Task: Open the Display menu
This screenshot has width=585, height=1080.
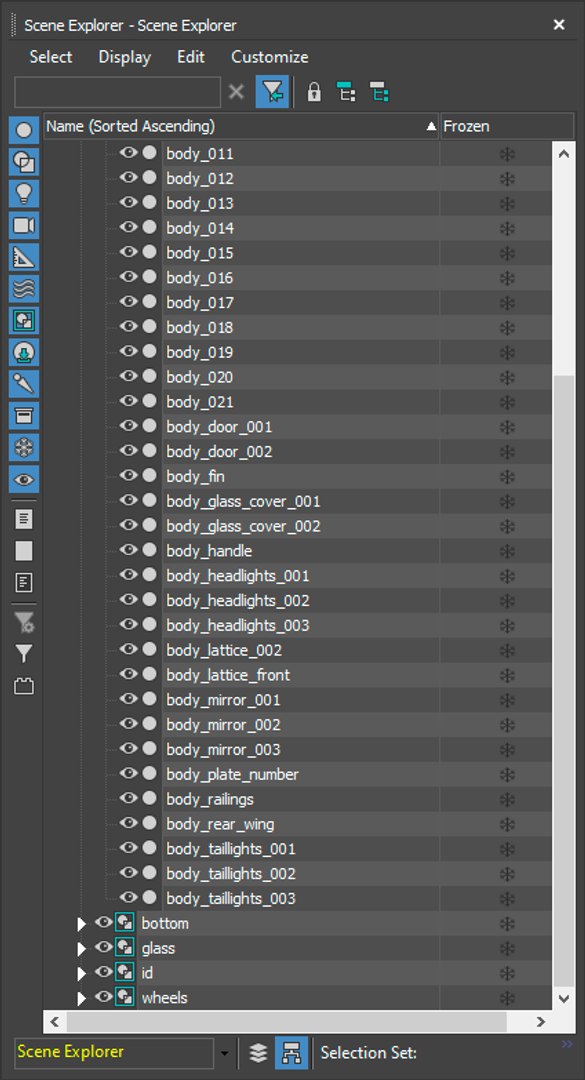Action: click(x=125, y=57)
